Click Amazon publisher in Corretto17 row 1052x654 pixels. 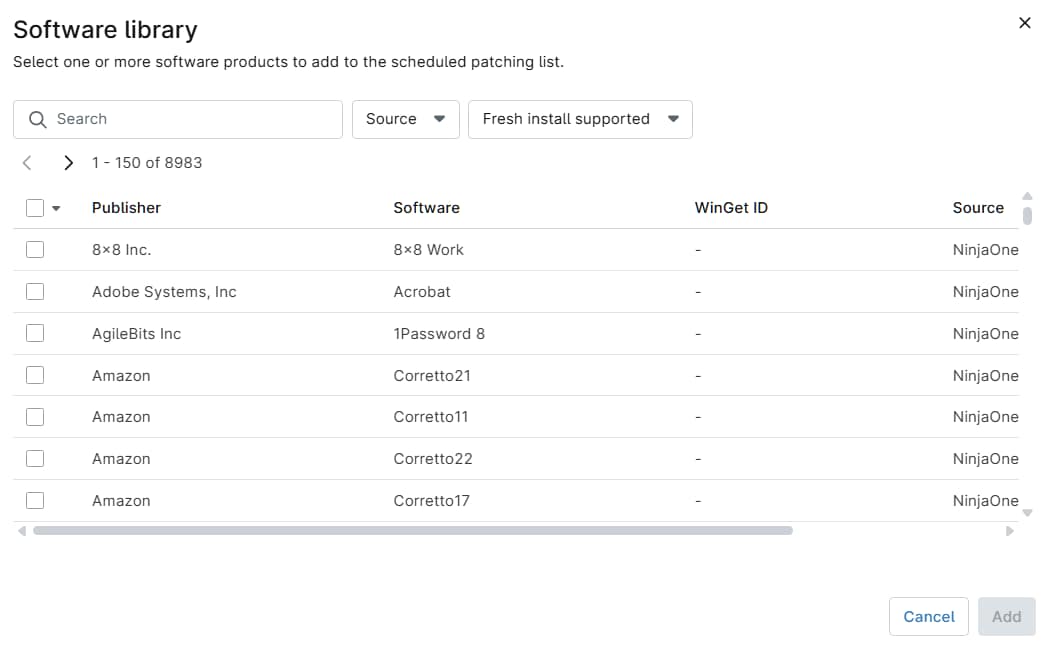[x=121, y=501]
